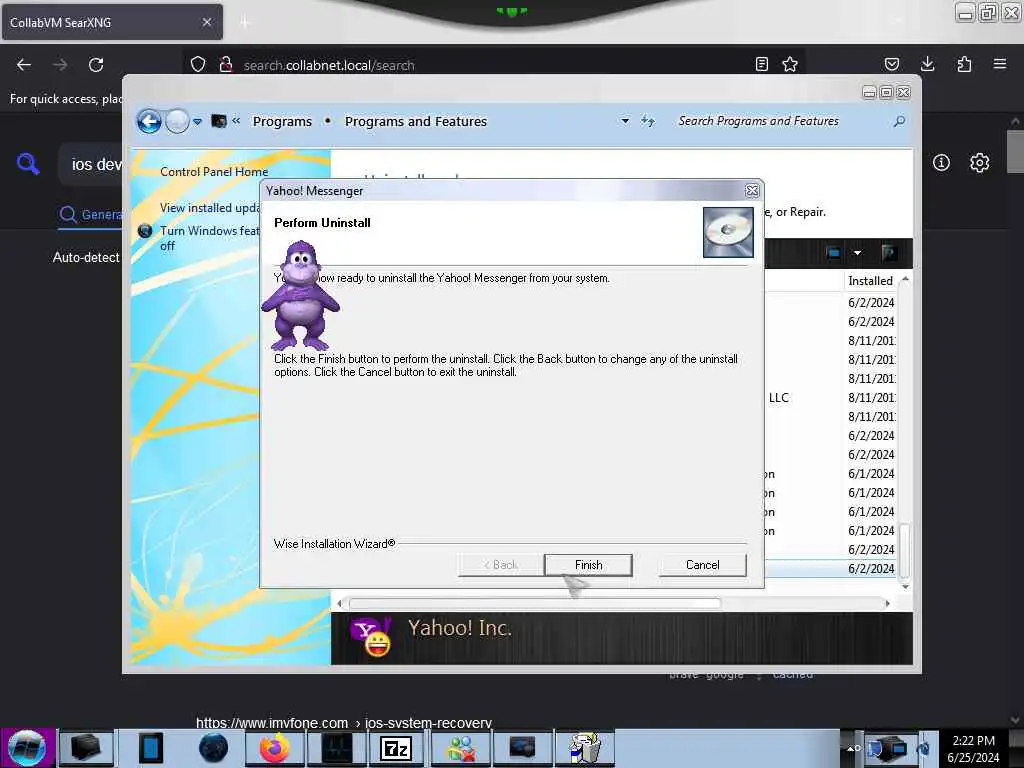Open the imyfone ios-system-recovery result link
Image resolution: width=1024 pixels, height=768 pixels.
click(x=344, y=722)
